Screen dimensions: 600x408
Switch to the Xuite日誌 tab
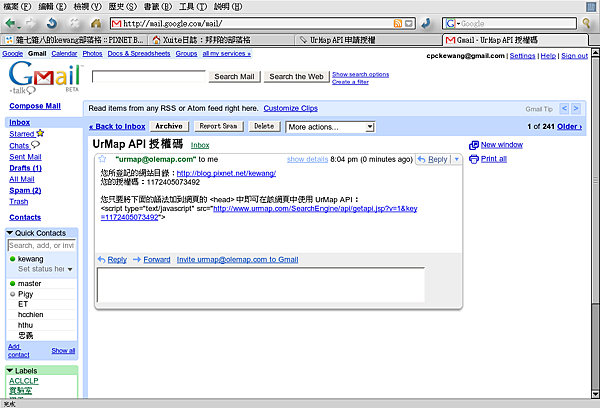[221, 40]
